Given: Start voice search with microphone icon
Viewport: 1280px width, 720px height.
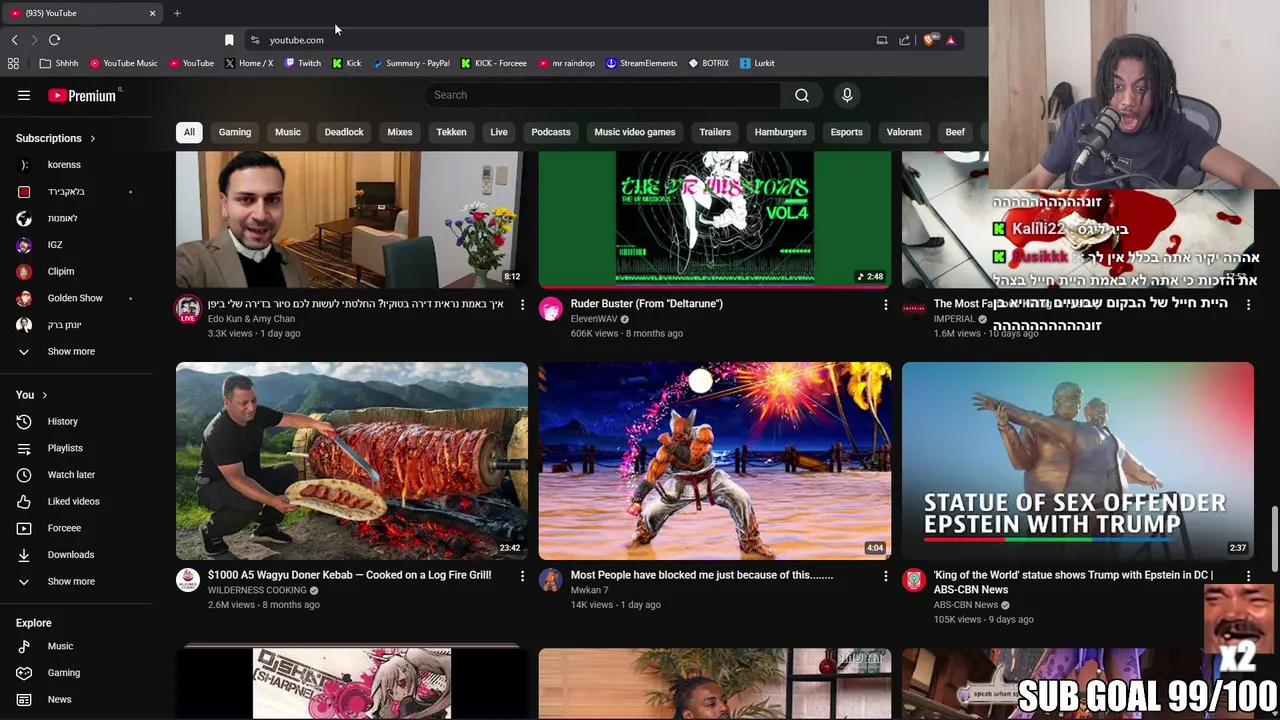Looking at the screenshot, I should click(x=847, y=95).
